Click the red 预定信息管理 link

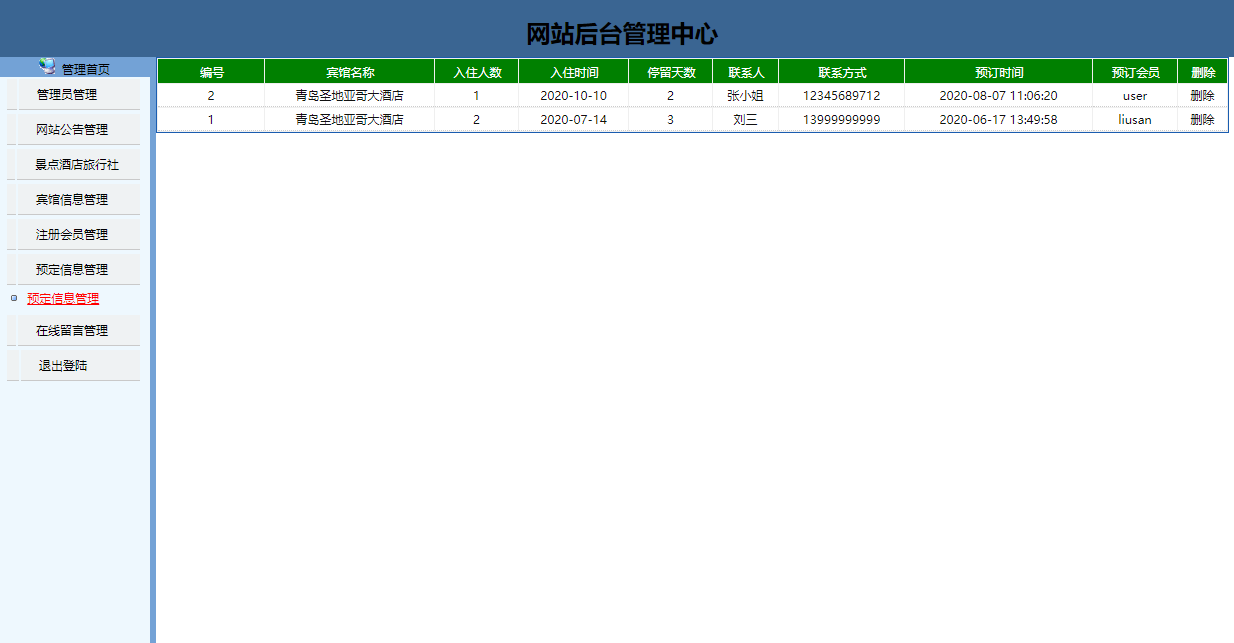(x=61, y=298)
